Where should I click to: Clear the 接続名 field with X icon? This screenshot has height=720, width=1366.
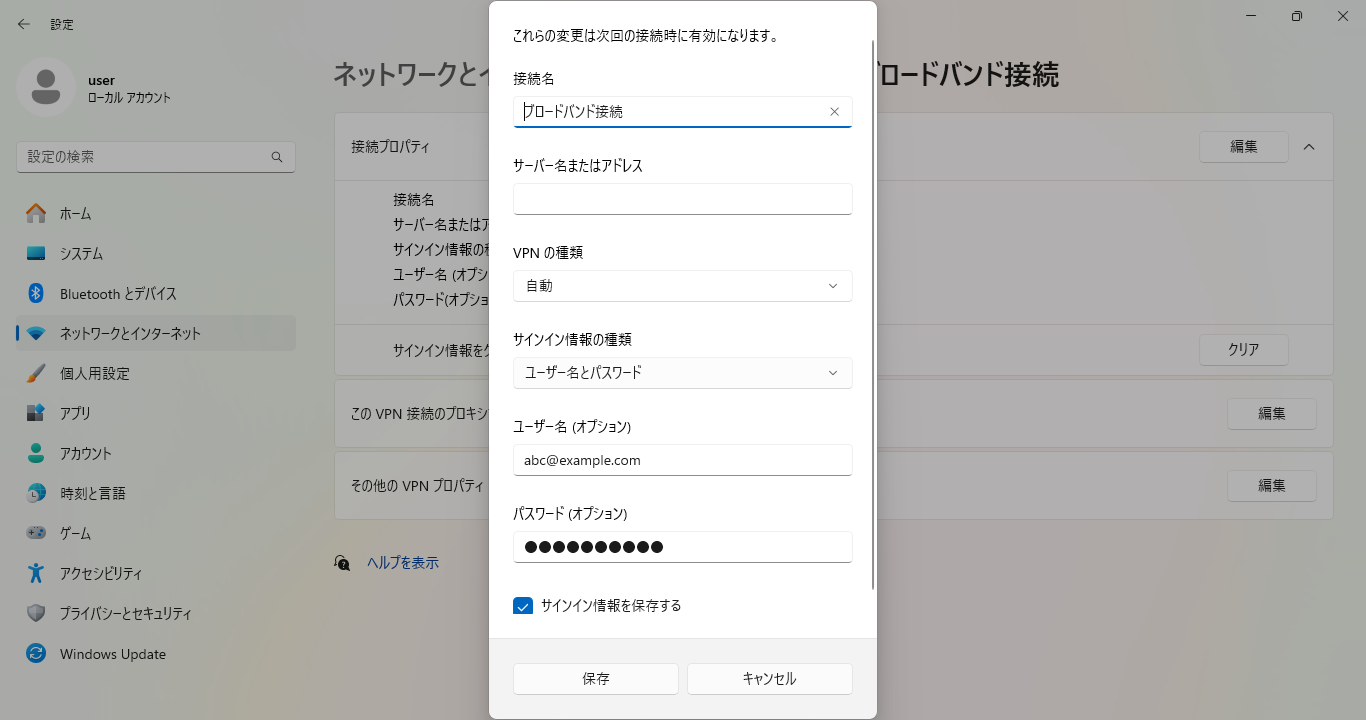[x=834, y=112]
